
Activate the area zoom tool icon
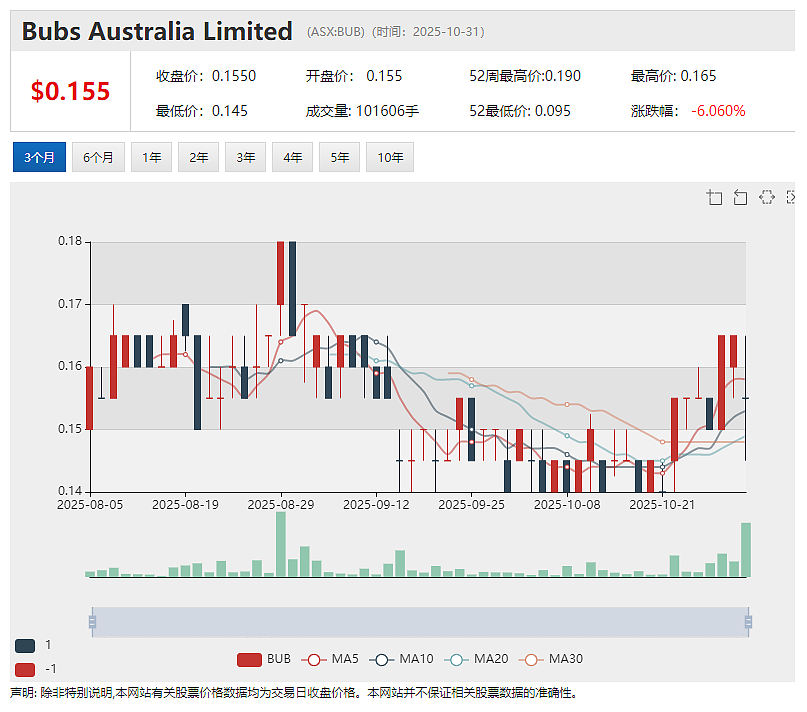click(x=714, y=197)
